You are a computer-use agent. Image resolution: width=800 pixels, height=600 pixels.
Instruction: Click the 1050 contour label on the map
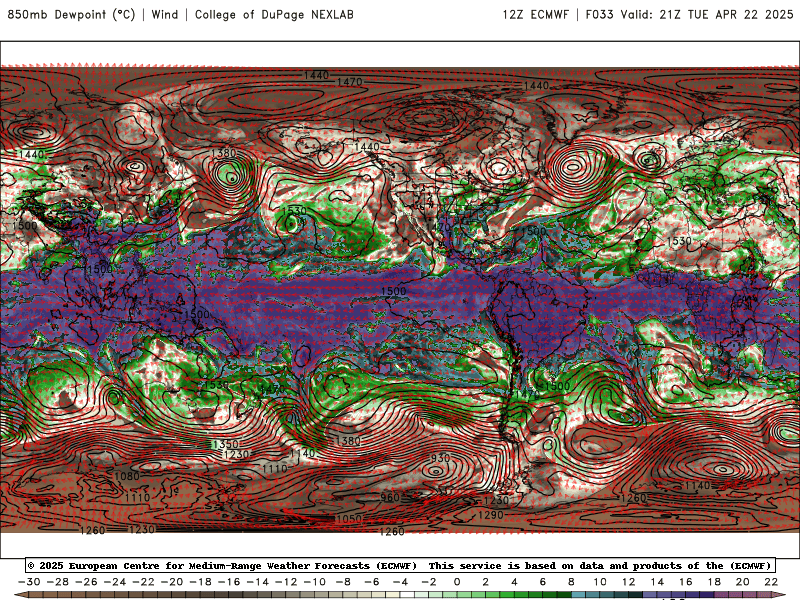click(x=349, y=519)
